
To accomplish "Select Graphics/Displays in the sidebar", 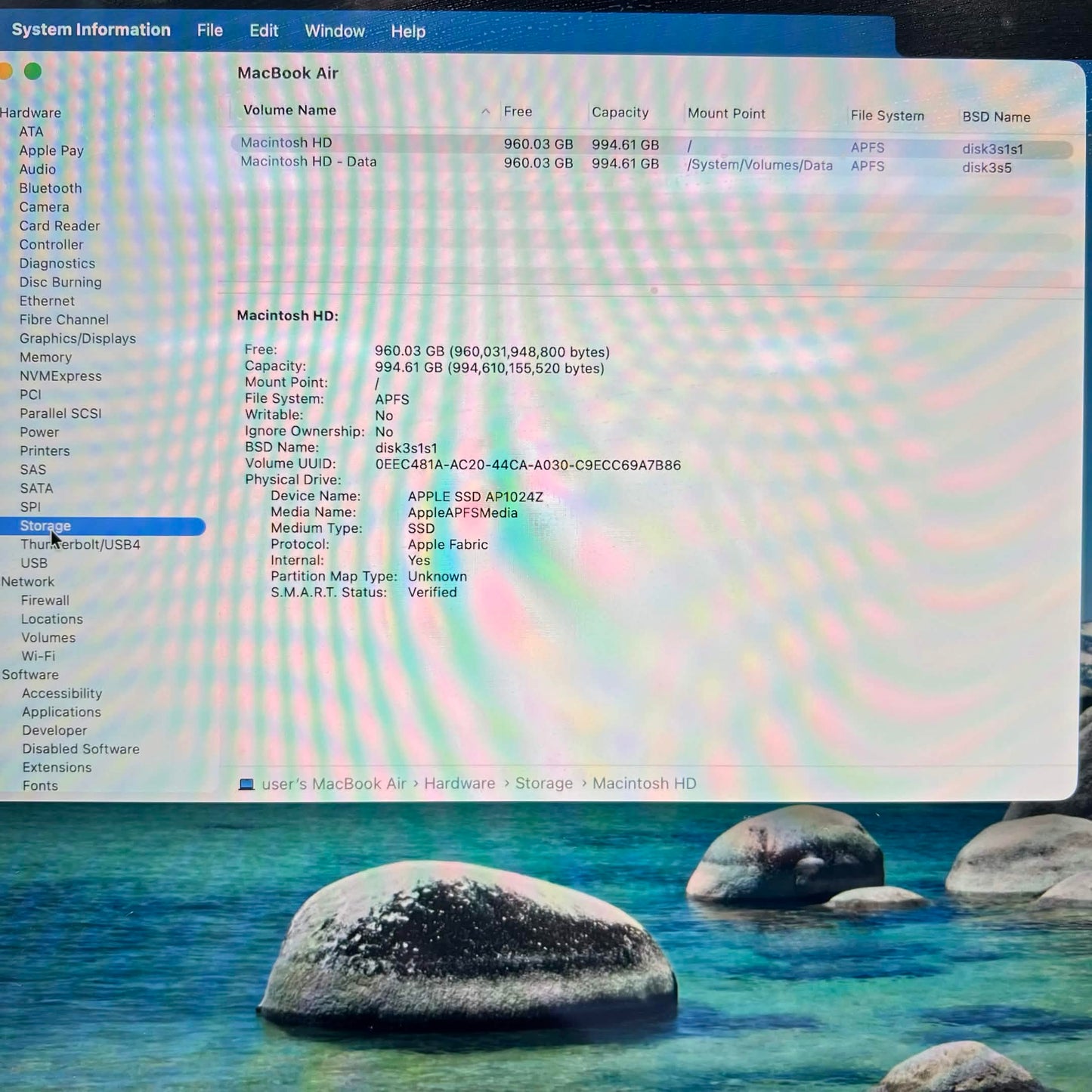I will (78, 339).
